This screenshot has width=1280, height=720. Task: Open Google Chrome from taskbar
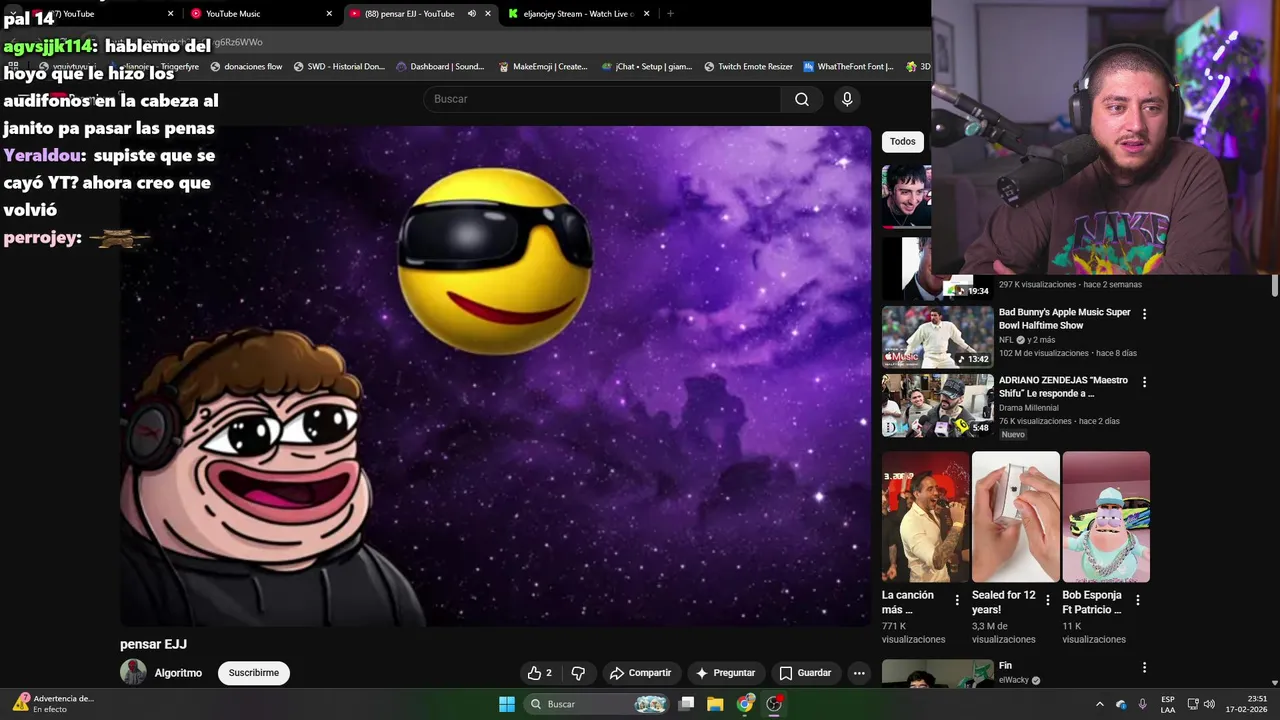745,704
